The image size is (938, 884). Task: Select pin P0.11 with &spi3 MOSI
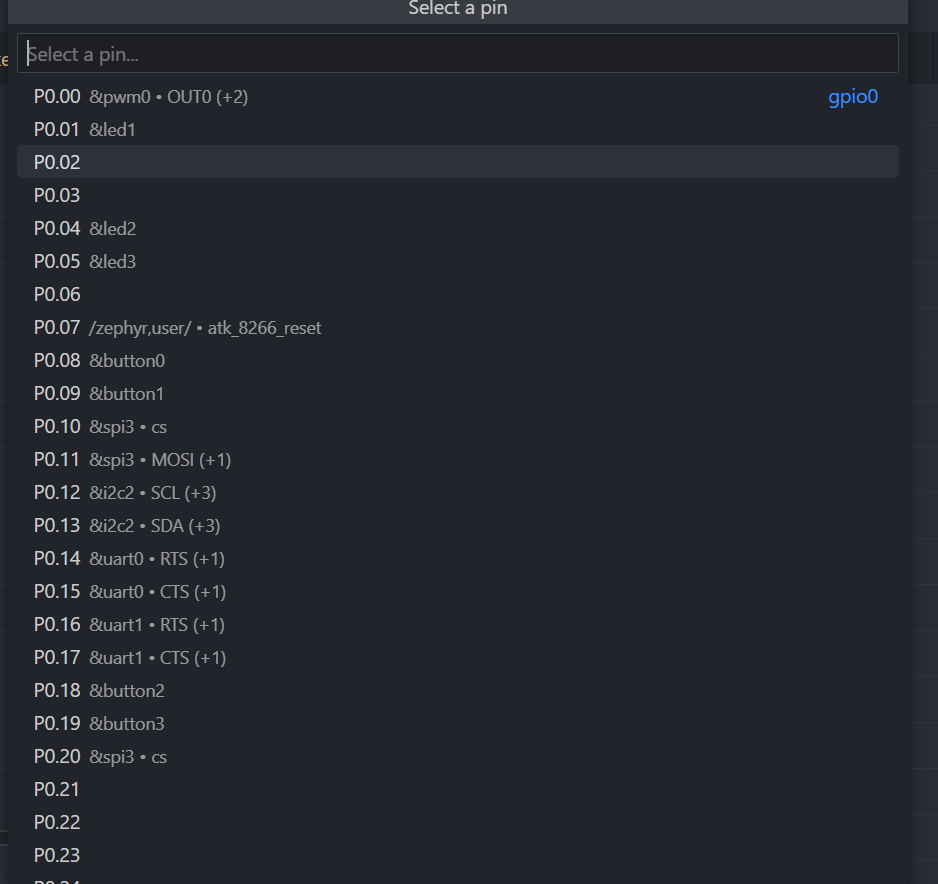(x=132, y=460)
